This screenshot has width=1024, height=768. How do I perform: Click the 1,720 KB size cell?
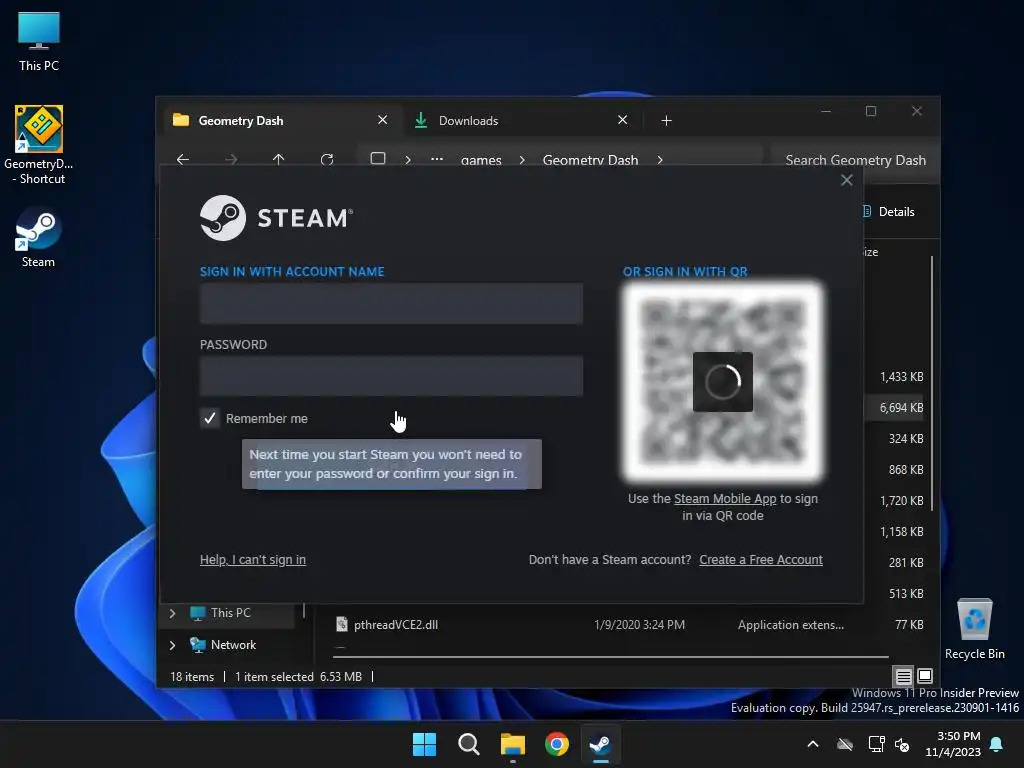pyautogui.click(x=901, y=501)
